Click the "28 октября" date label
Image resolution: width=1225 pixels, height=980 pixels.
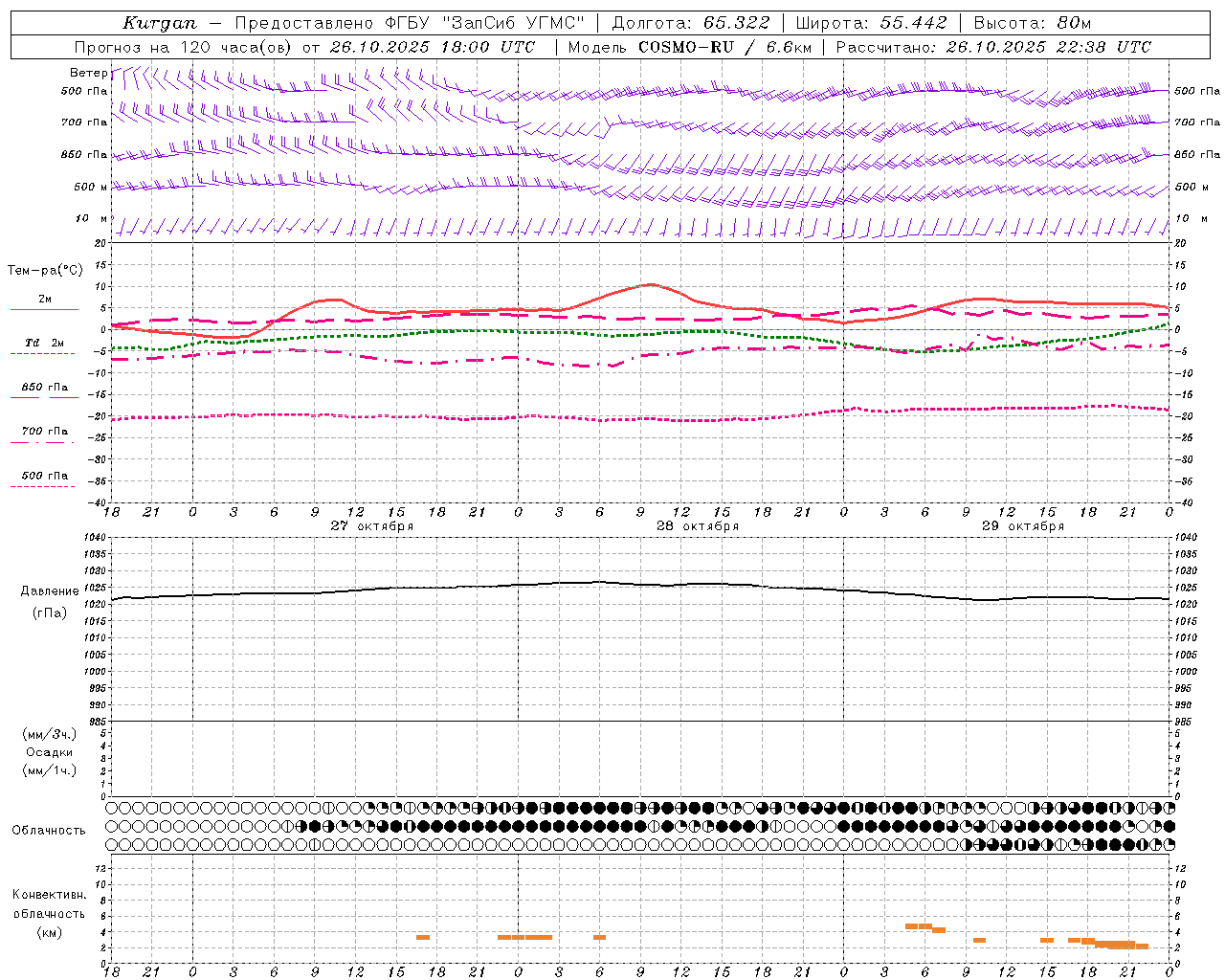[x=698, y=526]
